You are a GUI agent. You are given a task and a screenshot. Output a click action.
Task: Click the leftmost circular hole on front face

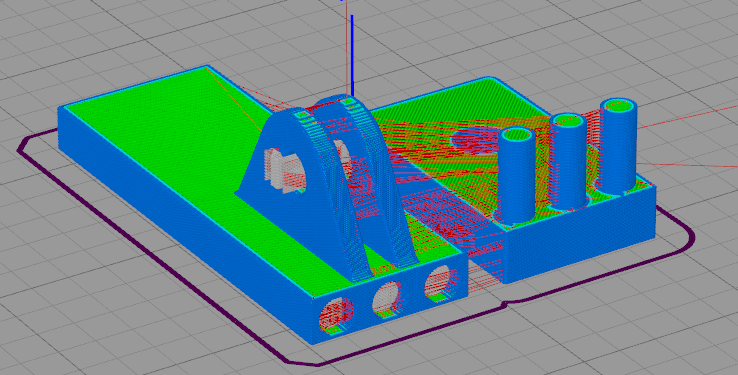pos(336,315)
